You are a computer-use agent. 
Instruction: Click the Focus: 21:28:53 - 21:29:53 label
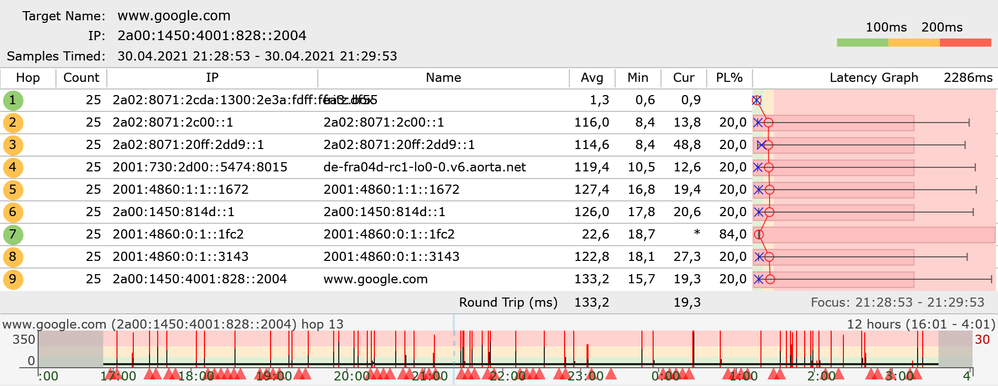(897, 302)
